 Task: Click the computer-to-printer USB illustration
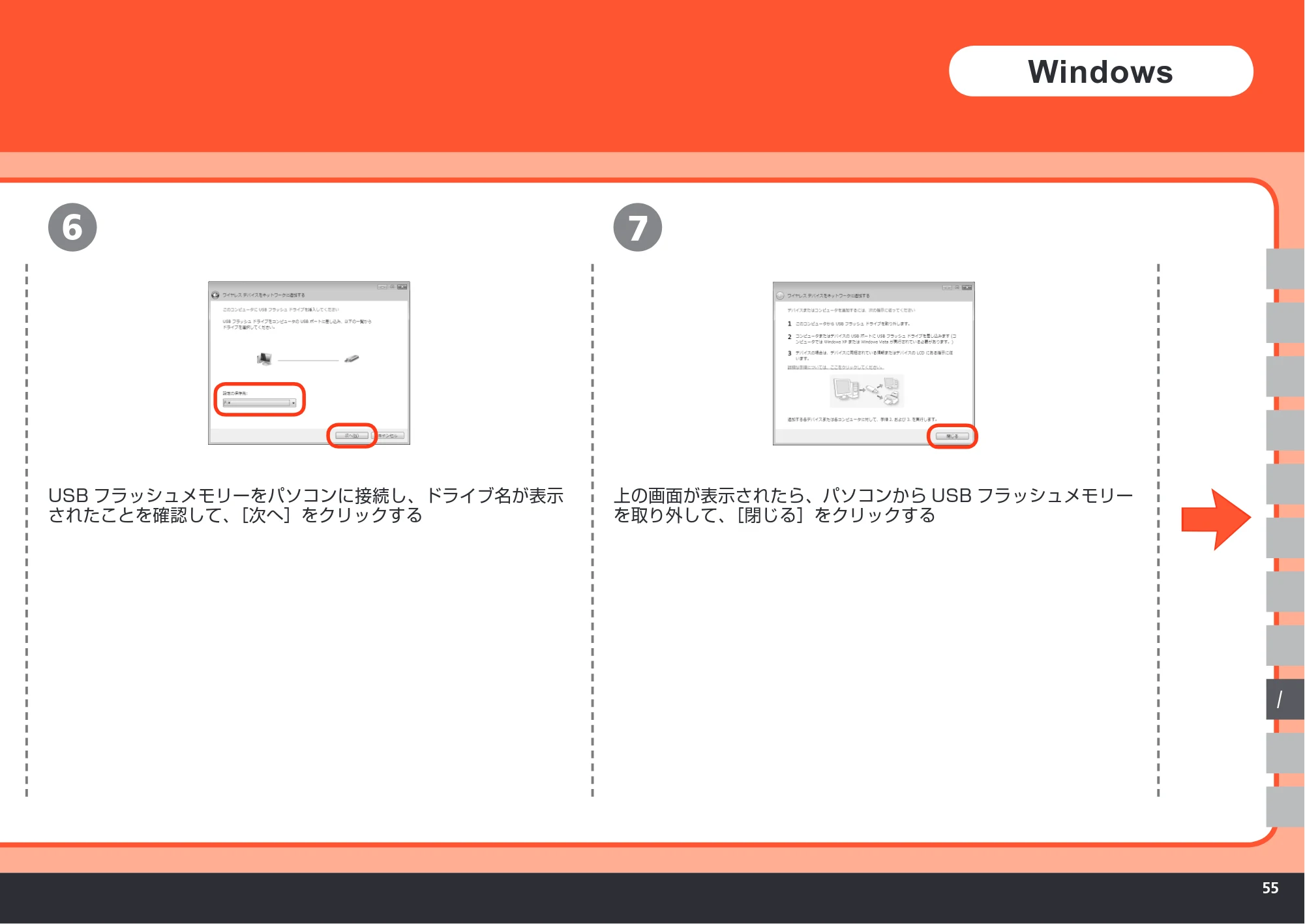coord(867,391)
